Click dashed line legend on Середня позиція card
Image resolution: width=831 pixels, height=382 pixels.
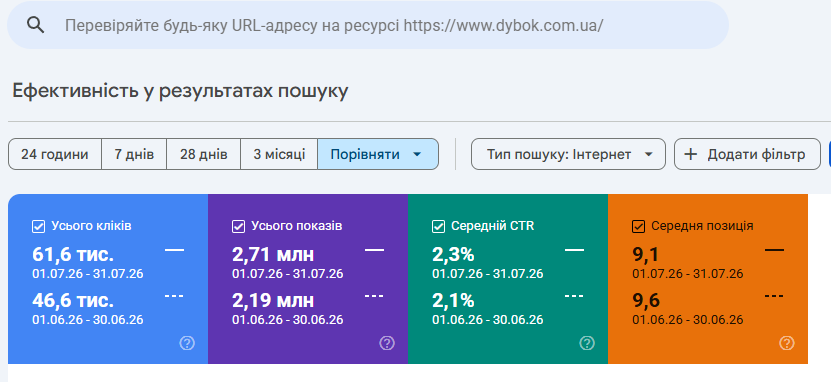[x=774, y=296]
